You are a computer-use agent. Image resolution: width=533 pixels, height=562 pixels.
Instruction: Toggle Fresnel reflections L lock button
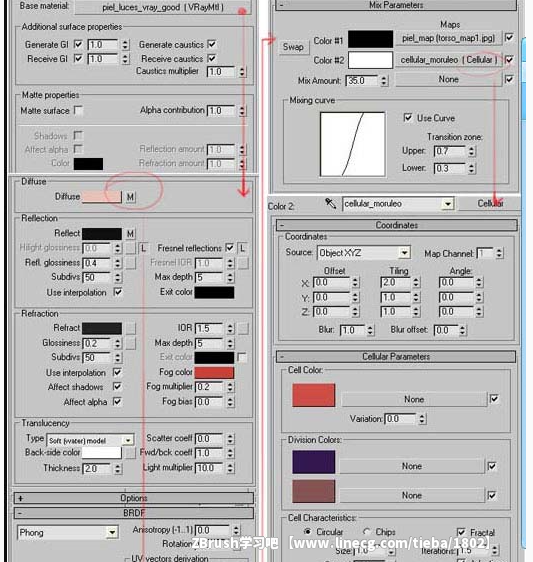point(243,248)
